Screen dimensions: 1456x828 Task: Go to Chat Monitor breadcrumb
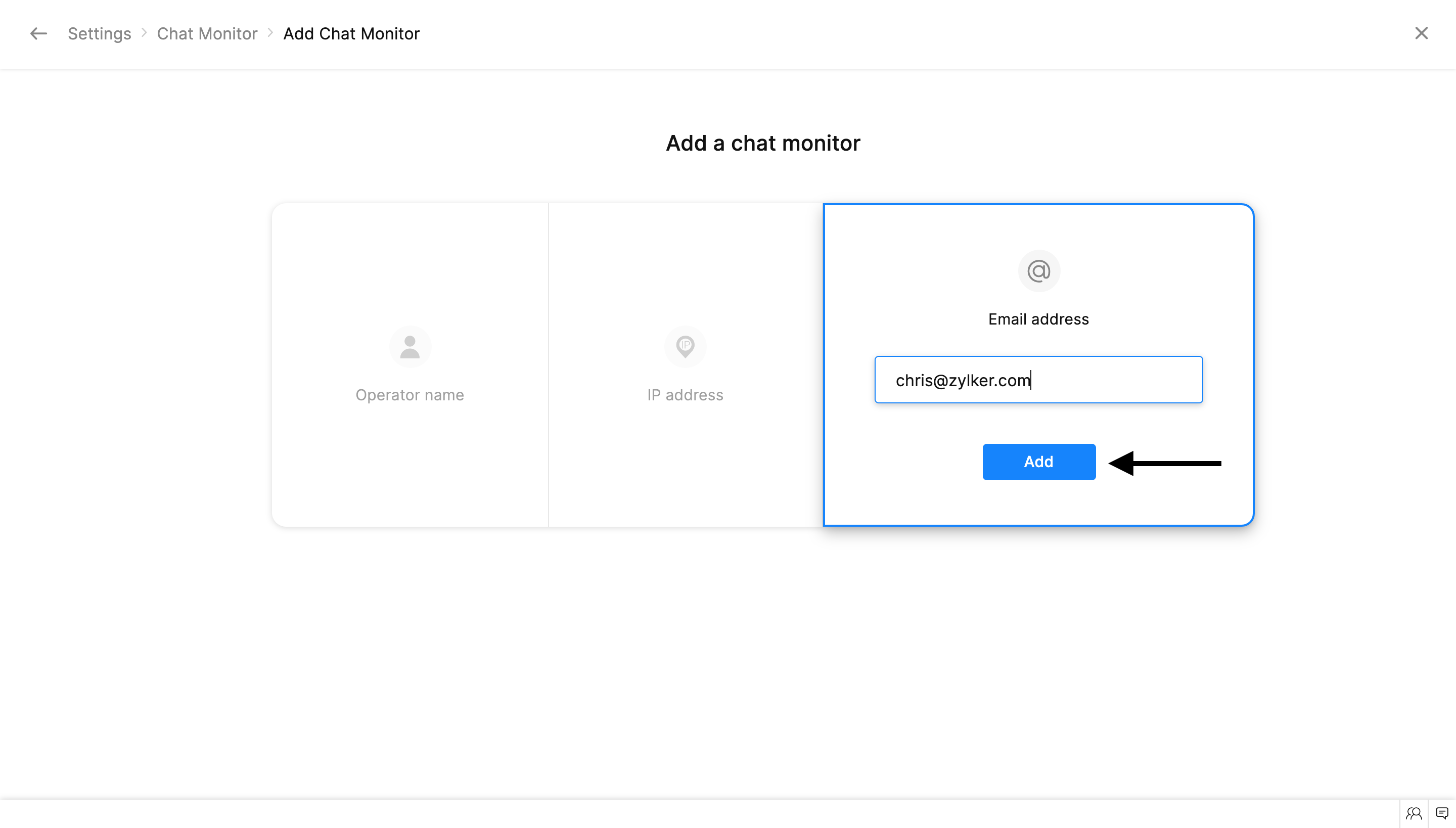coord(207,33)
